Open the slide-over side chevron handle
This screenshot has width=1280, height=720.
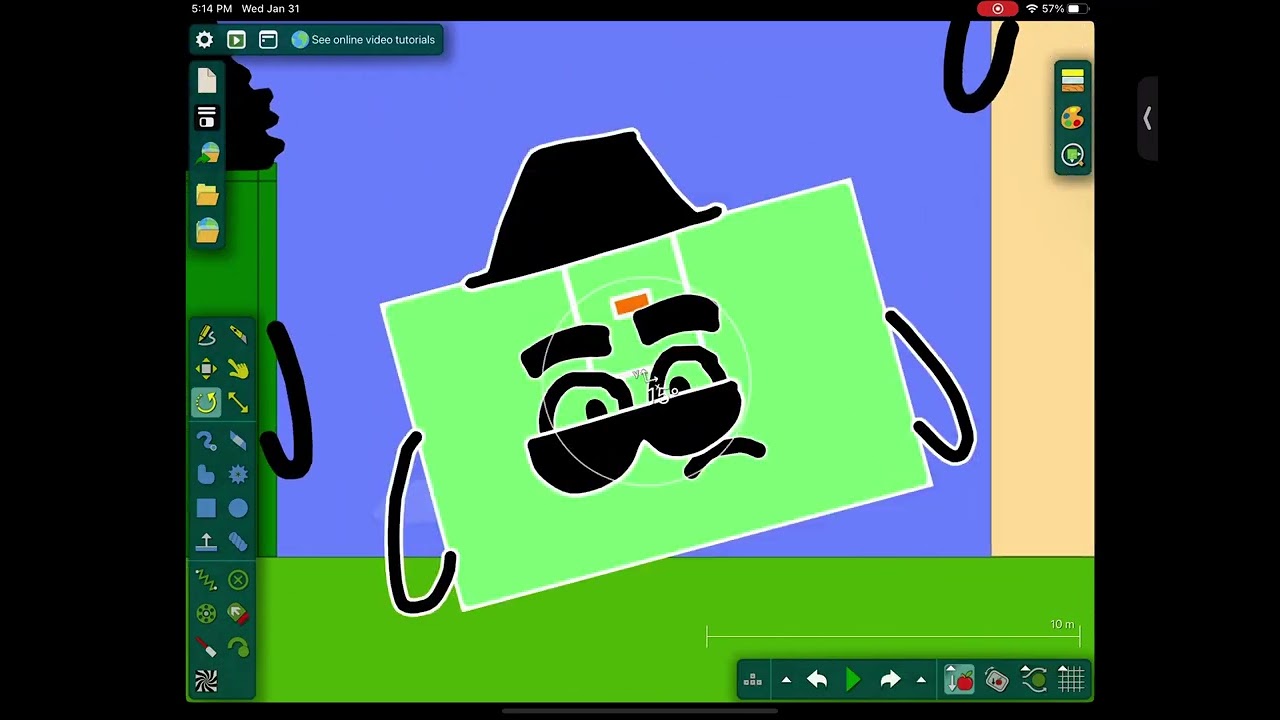coord(1147,118)
